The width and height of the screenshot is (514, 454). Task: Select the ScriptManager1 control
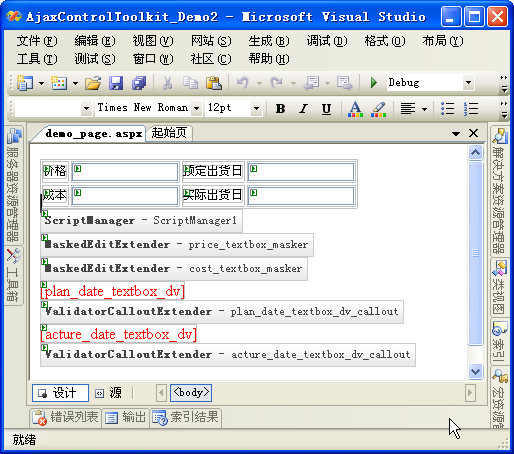tap(142, 220)
